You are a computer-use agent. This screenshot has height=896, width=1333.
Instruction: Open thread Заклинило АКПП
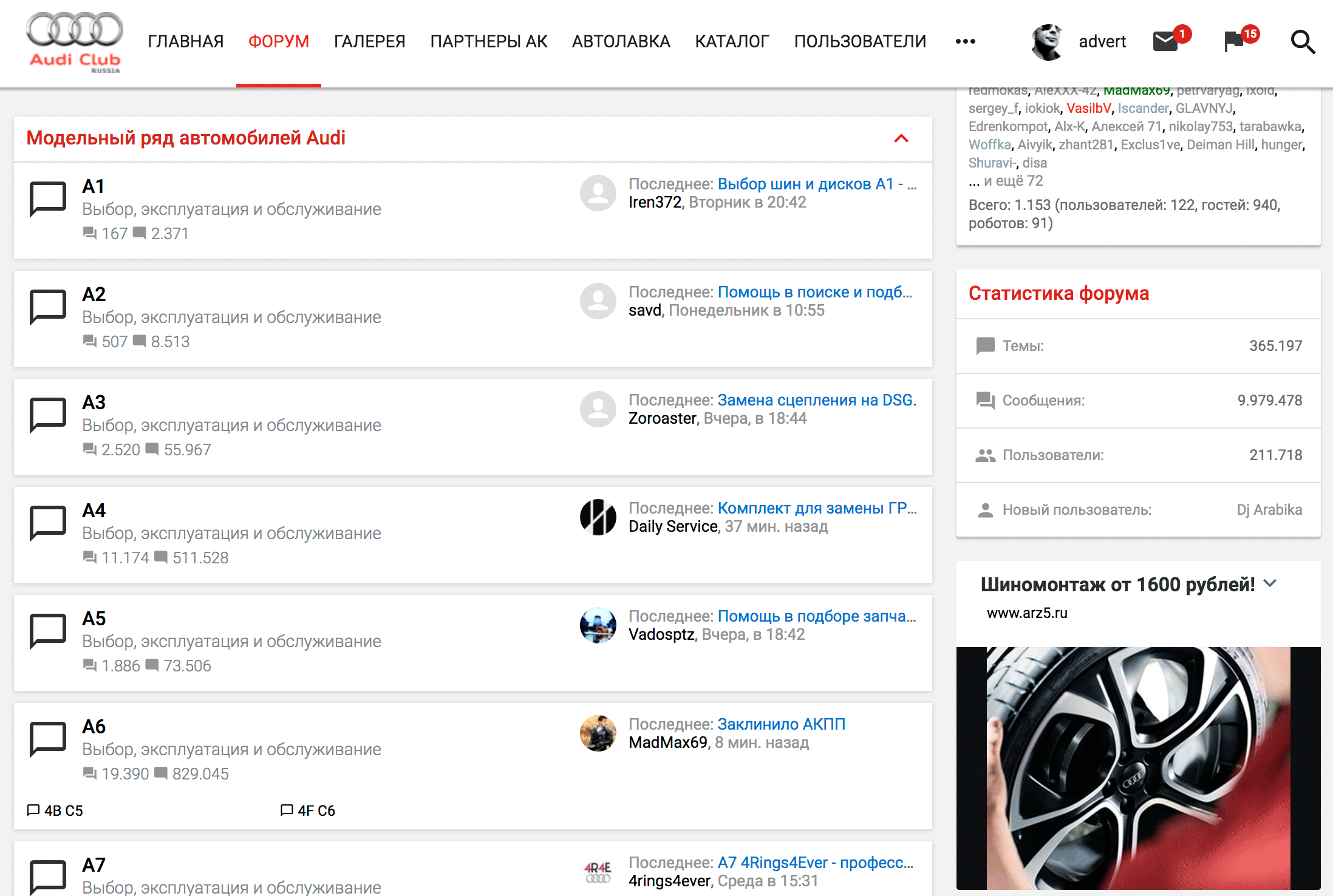pos(782,724)
